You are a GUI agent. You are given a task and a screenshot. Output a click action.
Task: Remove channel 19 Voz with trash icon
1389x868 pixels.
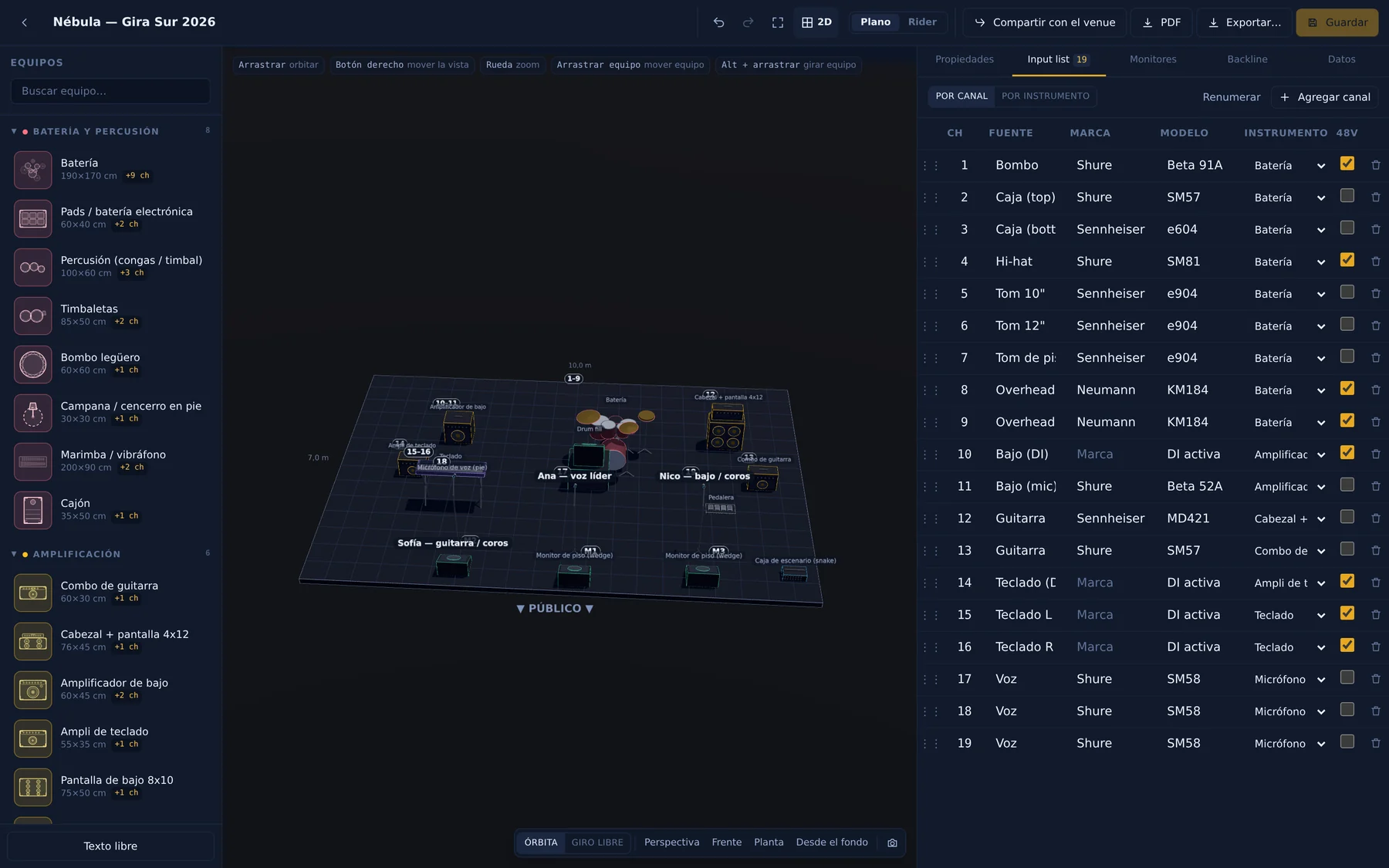pos(1375,743)
